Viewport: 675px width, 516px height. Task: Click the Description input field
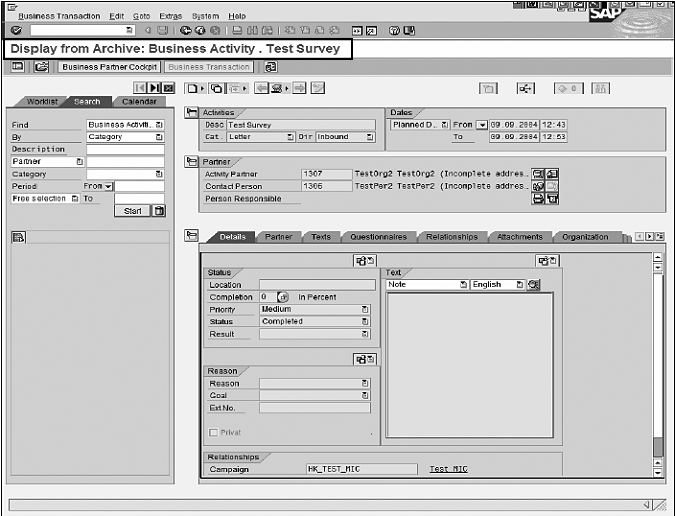125,149
